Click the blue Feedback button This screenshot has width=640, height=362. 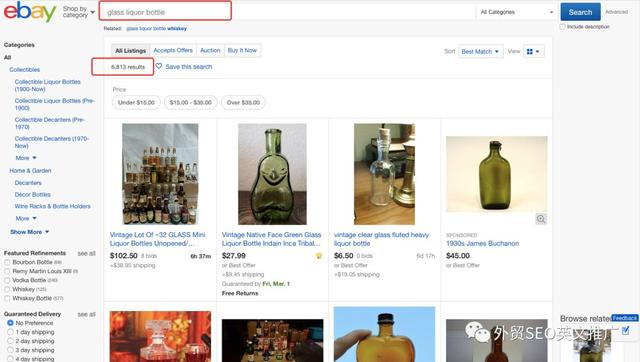click(625, 318)
